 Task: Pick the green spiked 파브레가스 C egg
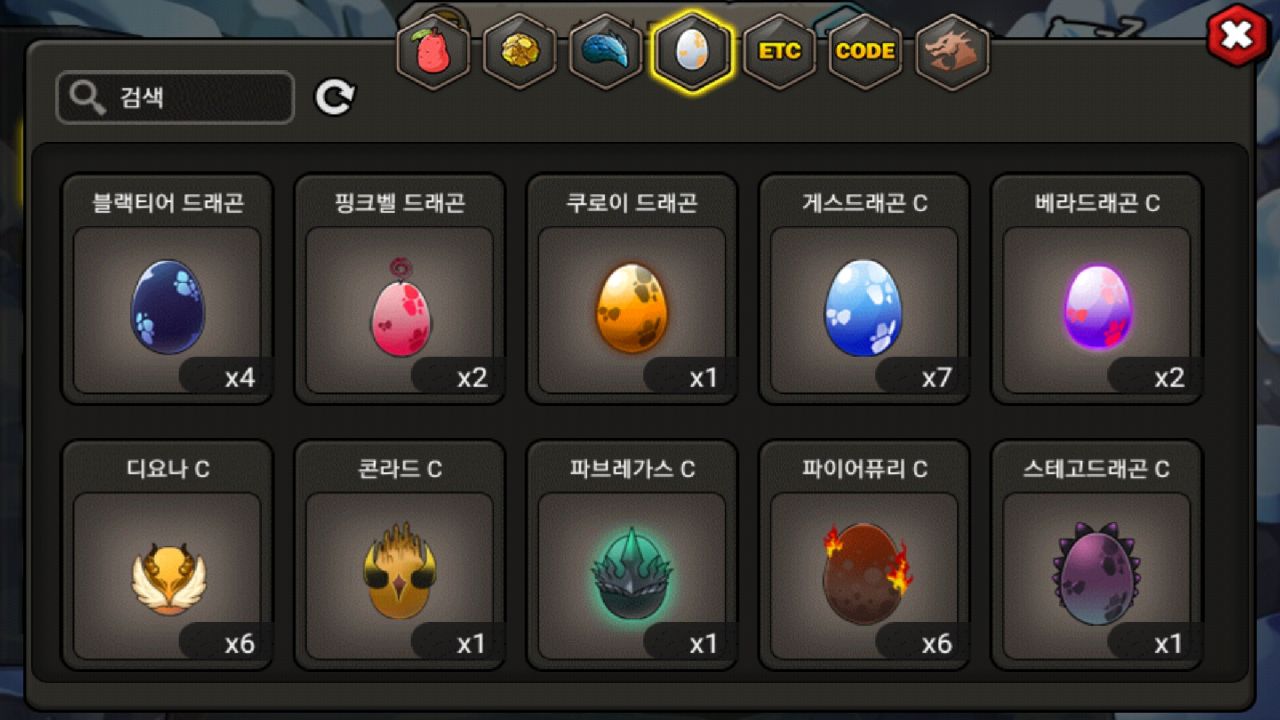pyautogui.click(x=632, y=555)
